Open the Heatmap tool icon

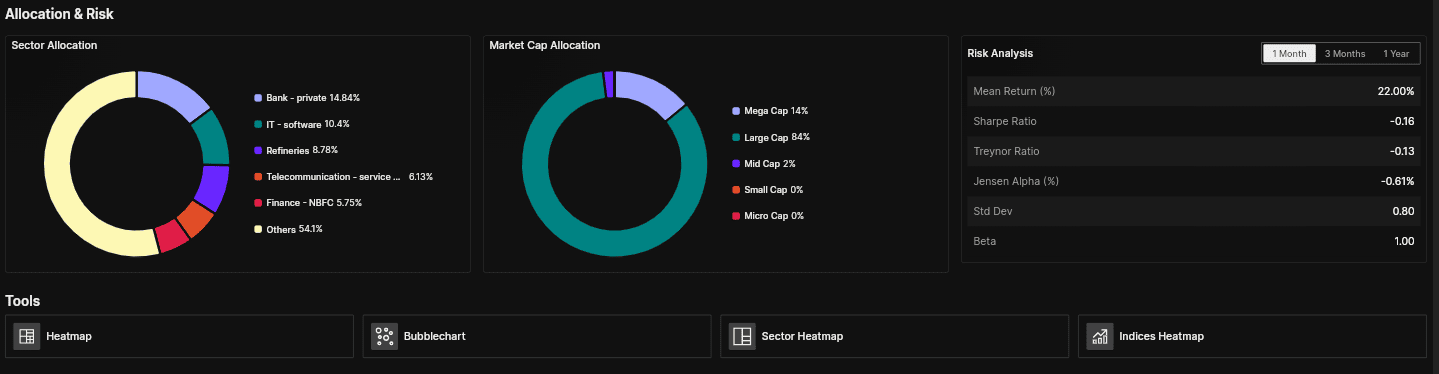(x=26, y=336)
